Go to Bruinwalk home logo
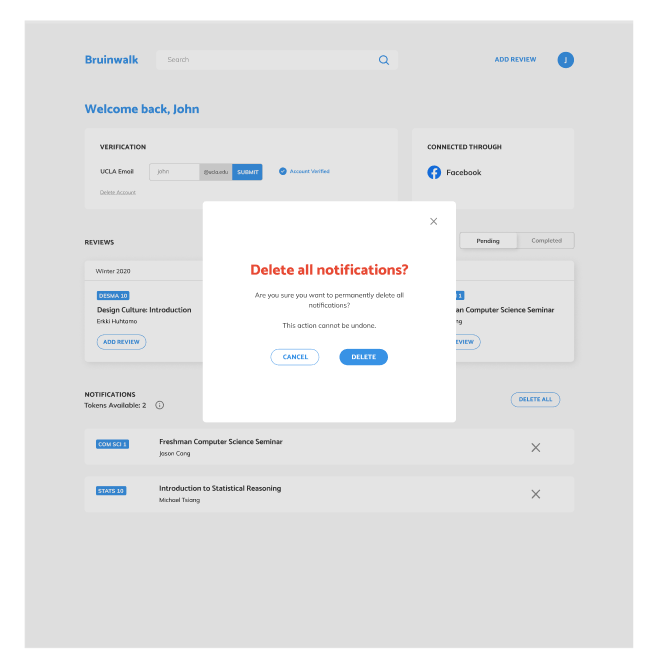Screen dimensions: 656x664 [109, 60]
